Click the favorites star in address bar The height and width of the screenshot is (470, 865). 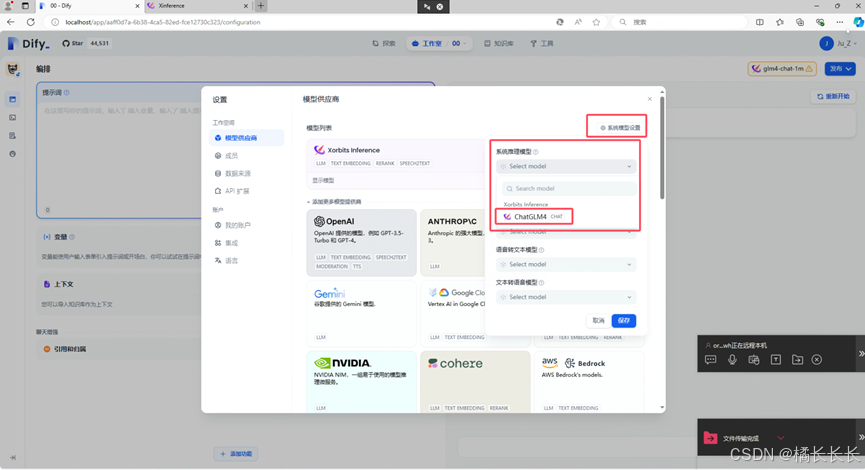[x=596, y=22]
